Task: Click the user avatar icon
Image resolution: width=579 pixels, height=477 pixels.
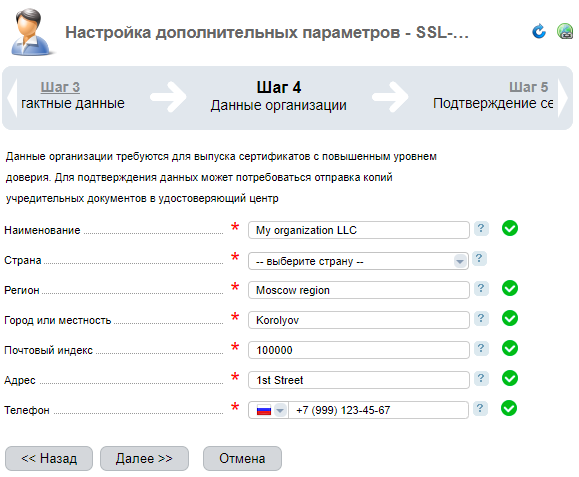Action: coord(31,32)
